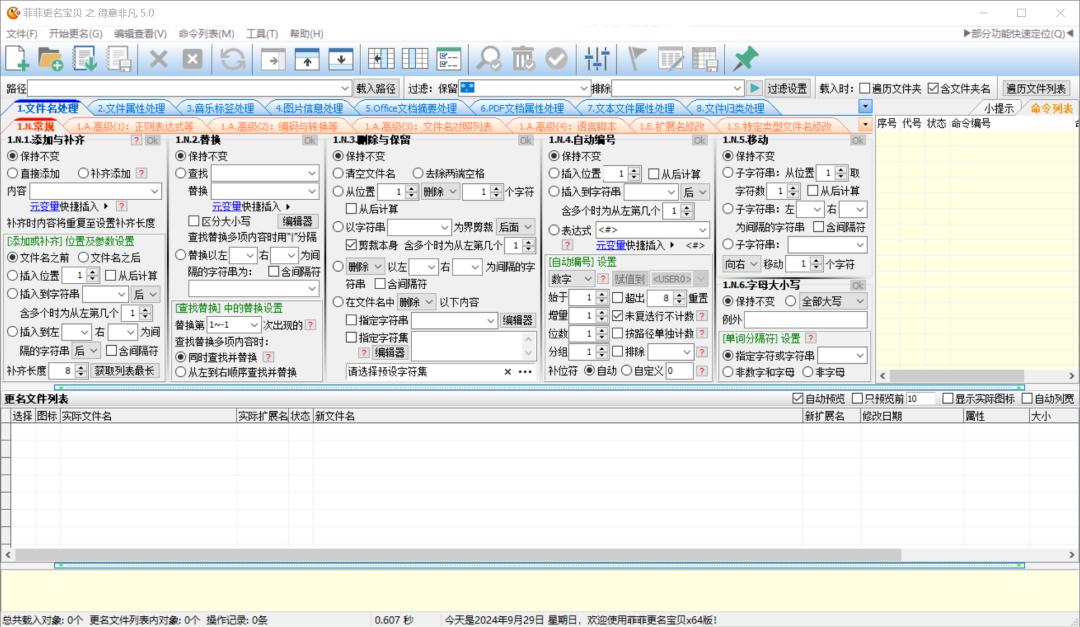Uncheck the 自动预览 checkbox
This screenshot has width=1080, height=627.
click(x=797, y=398)
